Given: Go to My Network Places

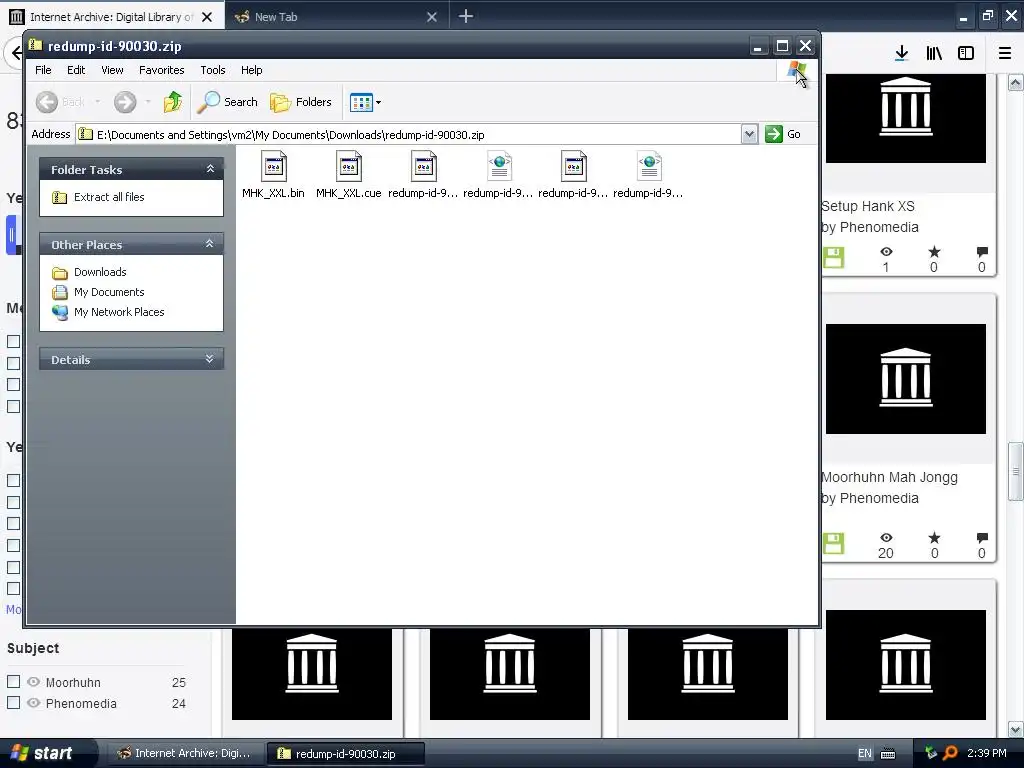Looking at the screenshot, I should (119, 312).
